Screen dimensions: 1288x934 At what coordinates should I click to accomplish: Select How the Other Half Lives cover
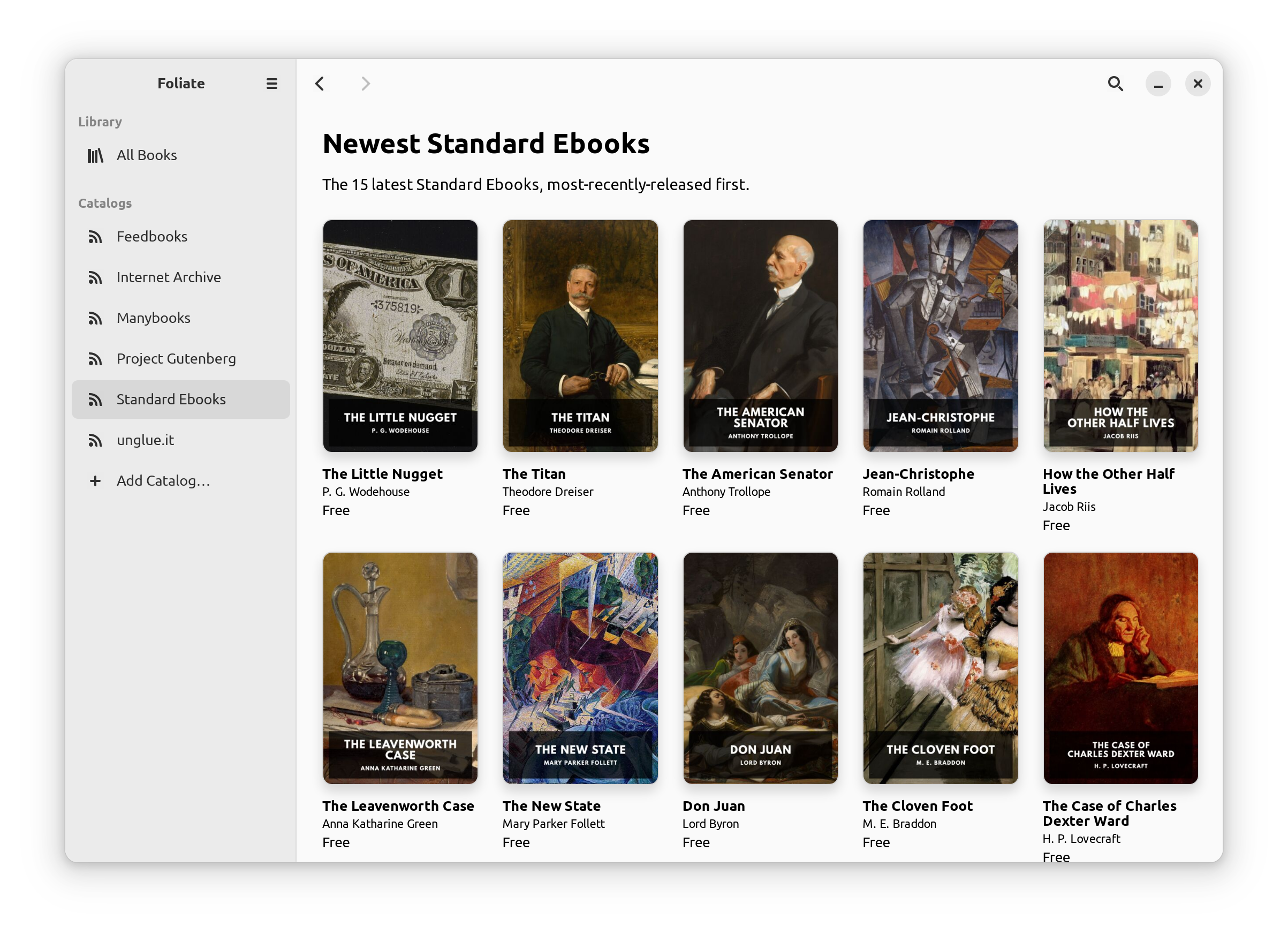coord(1120,336)
